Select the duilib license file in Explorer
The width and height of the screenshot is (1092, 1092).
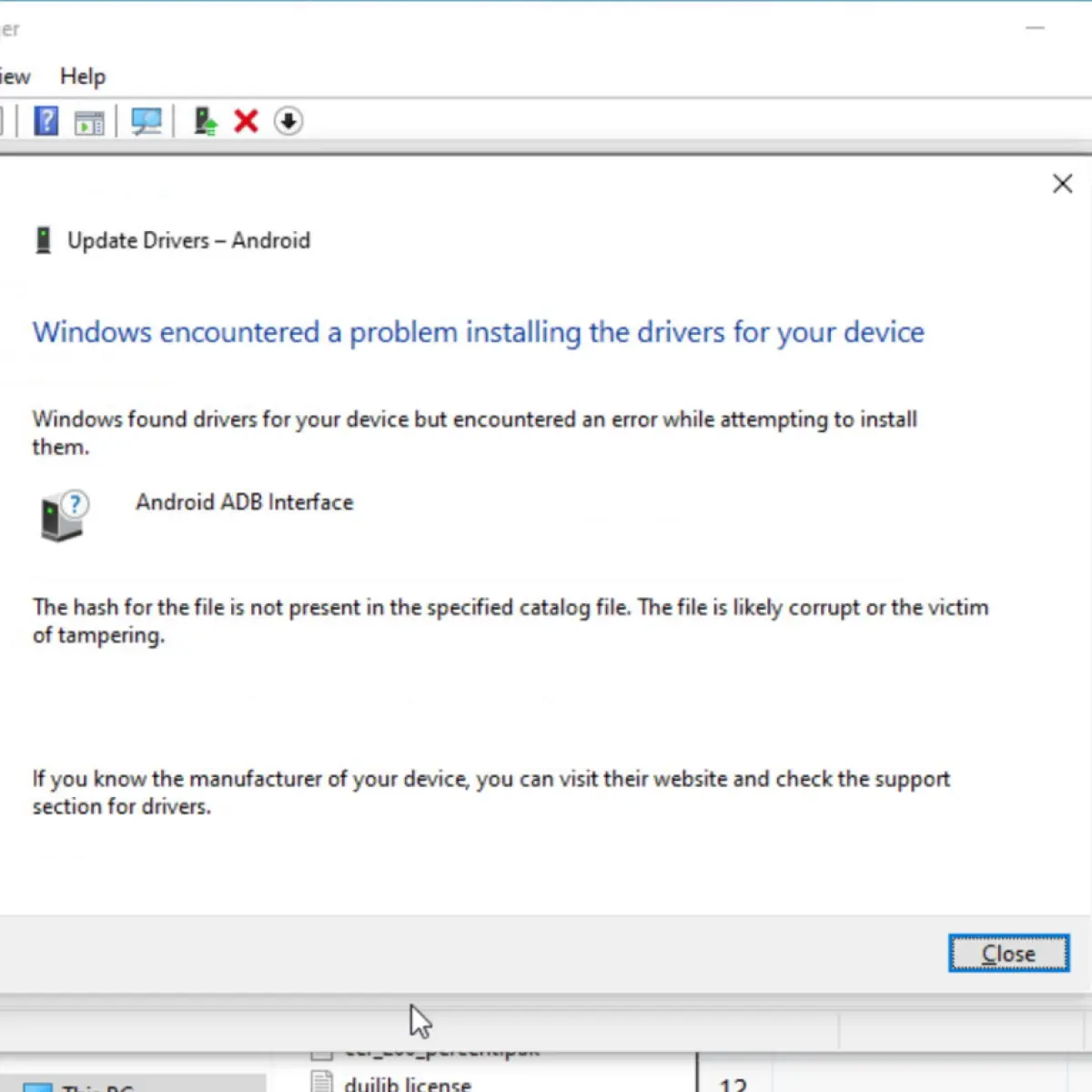click(x=408, y=1083)
